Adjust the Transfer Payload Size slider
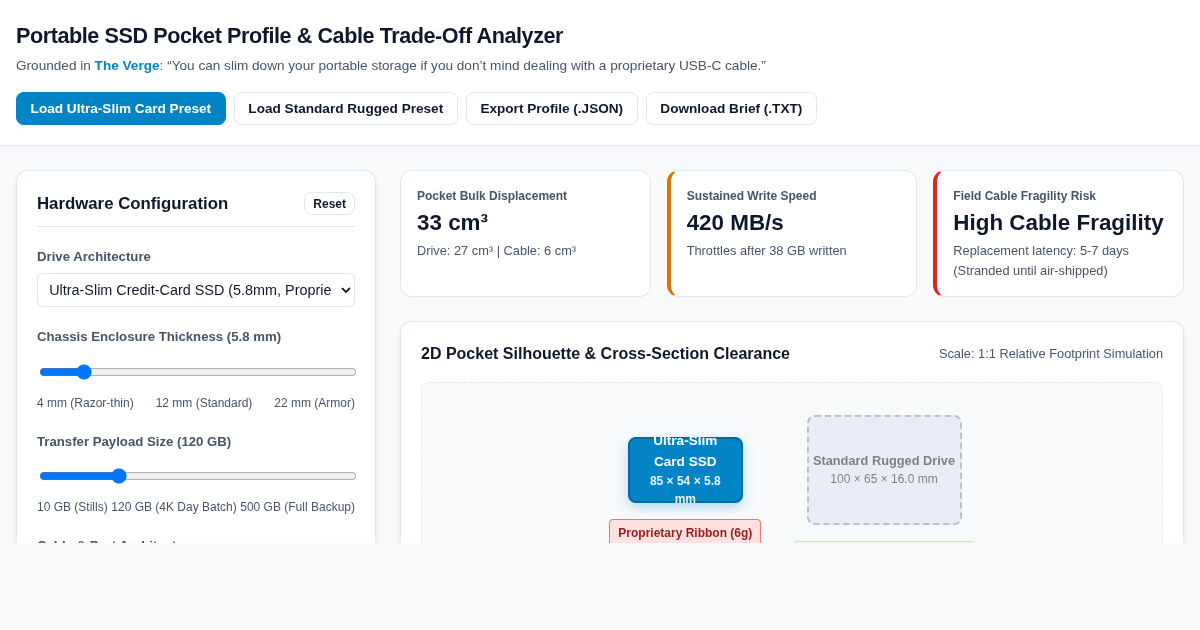 (198, 476)
